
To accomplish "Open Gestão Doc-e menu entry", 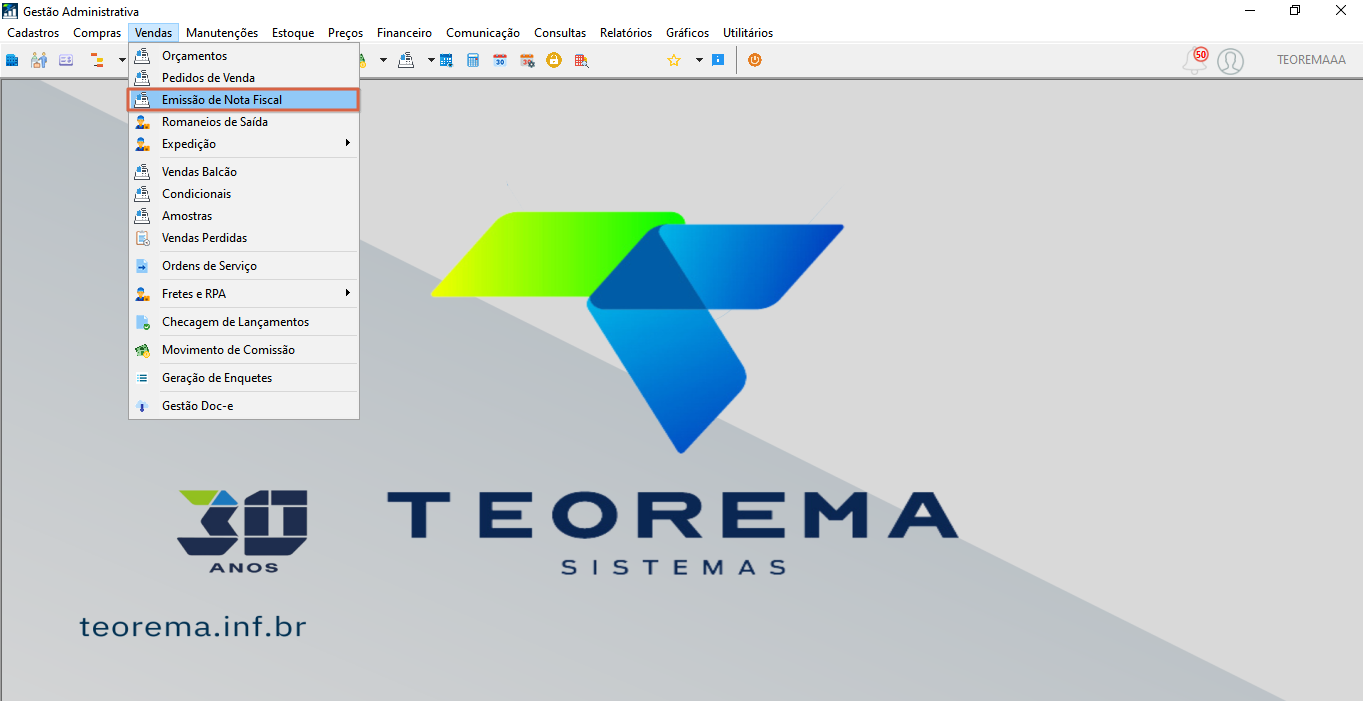I will [x=243, y=406].
